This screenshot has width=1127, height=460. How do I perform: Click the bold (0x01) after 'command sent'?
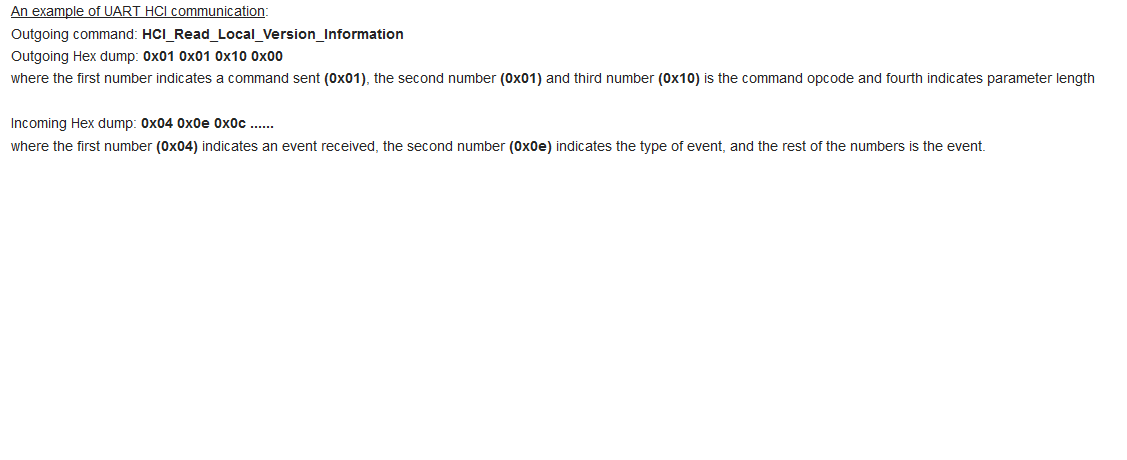coord(346,78)
